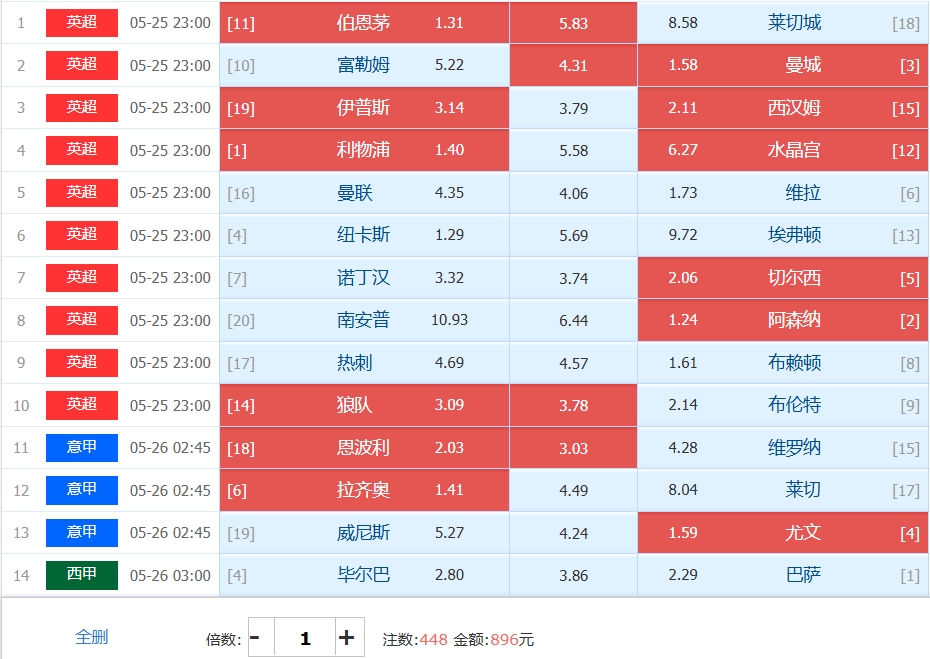Unselect 水晶宫 away win at 6.27
This screenshot has height=659, width=930.
(783, 150)
